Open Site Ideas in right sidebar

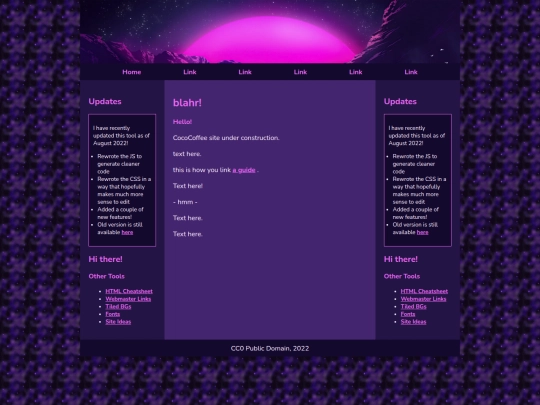tap(413, 322)
